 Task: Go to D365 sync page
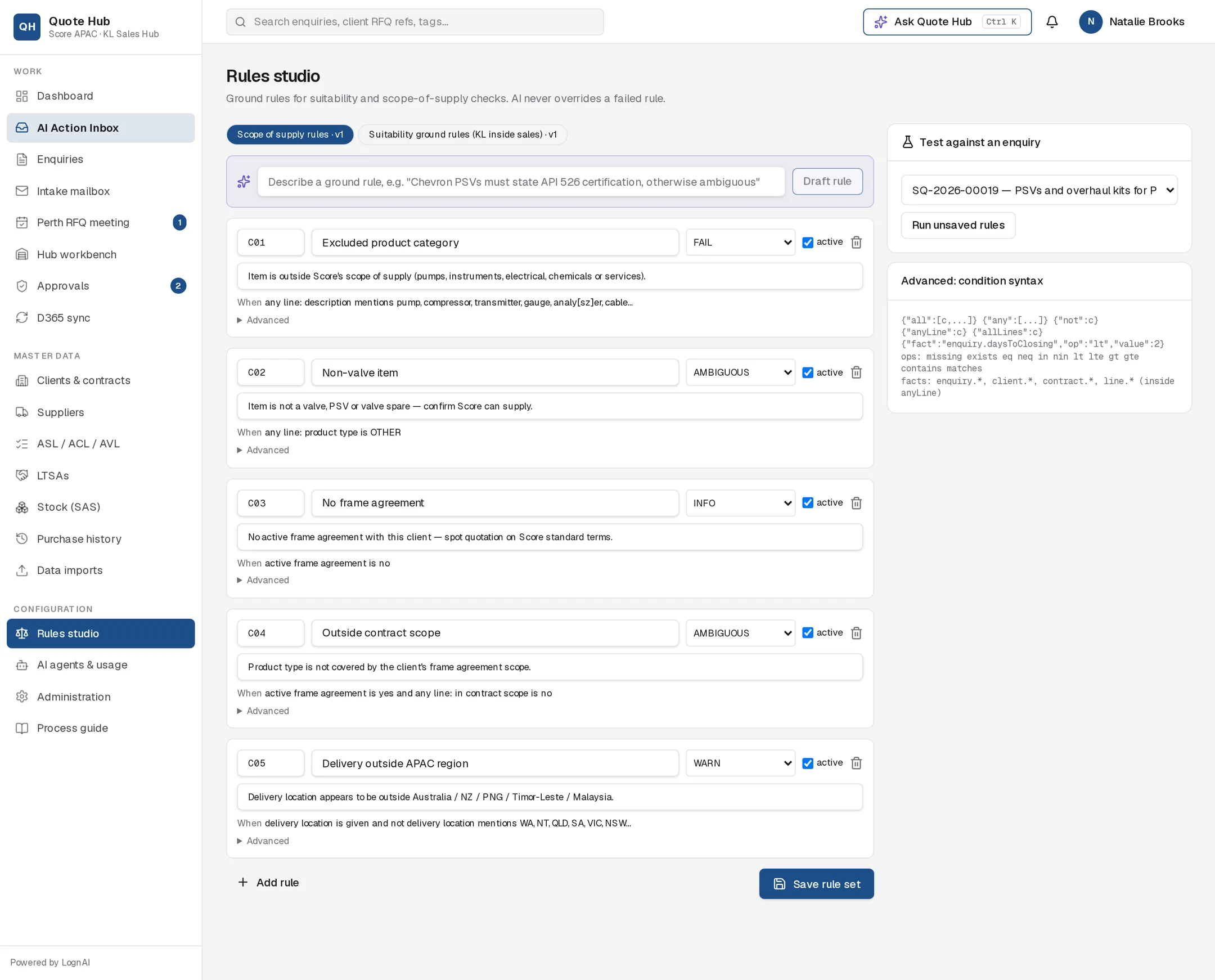tap(101, 318)
